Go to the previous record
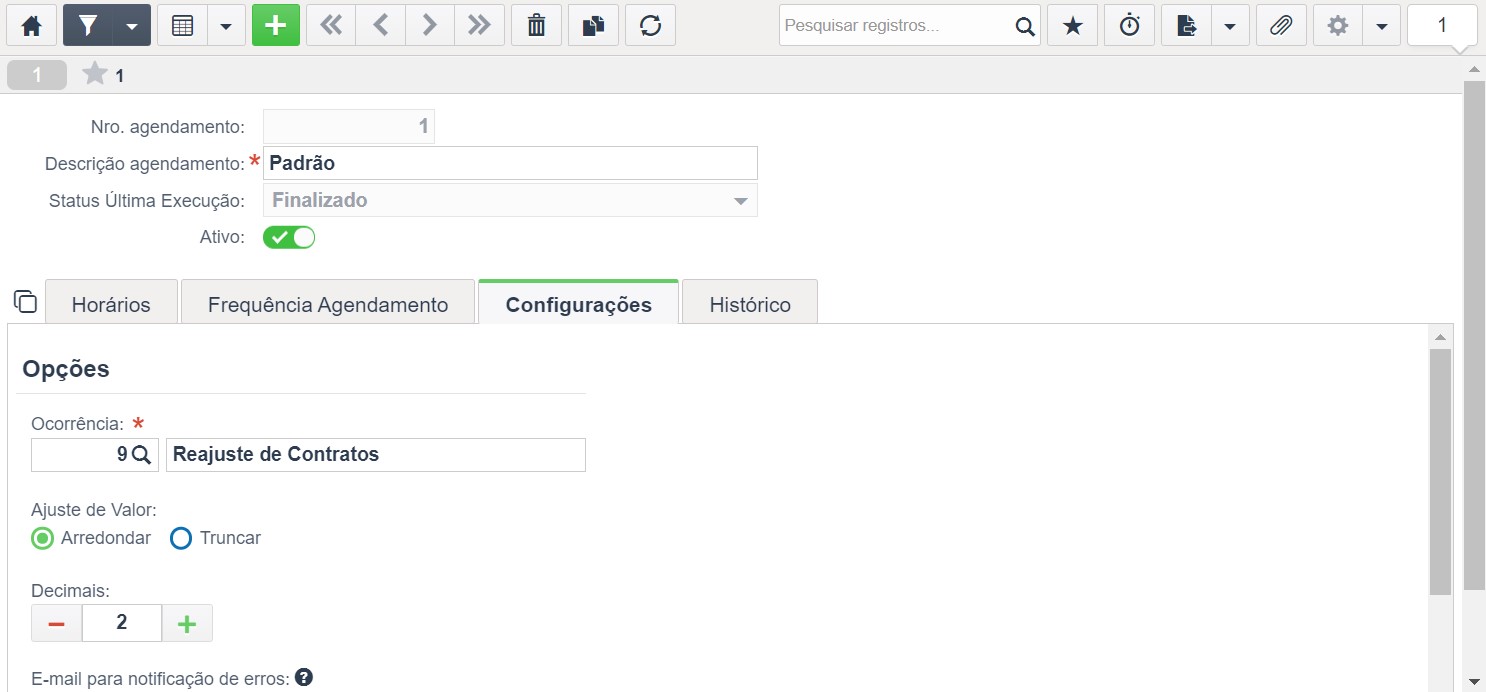The image size is (1486, 692). click(380, 26)
